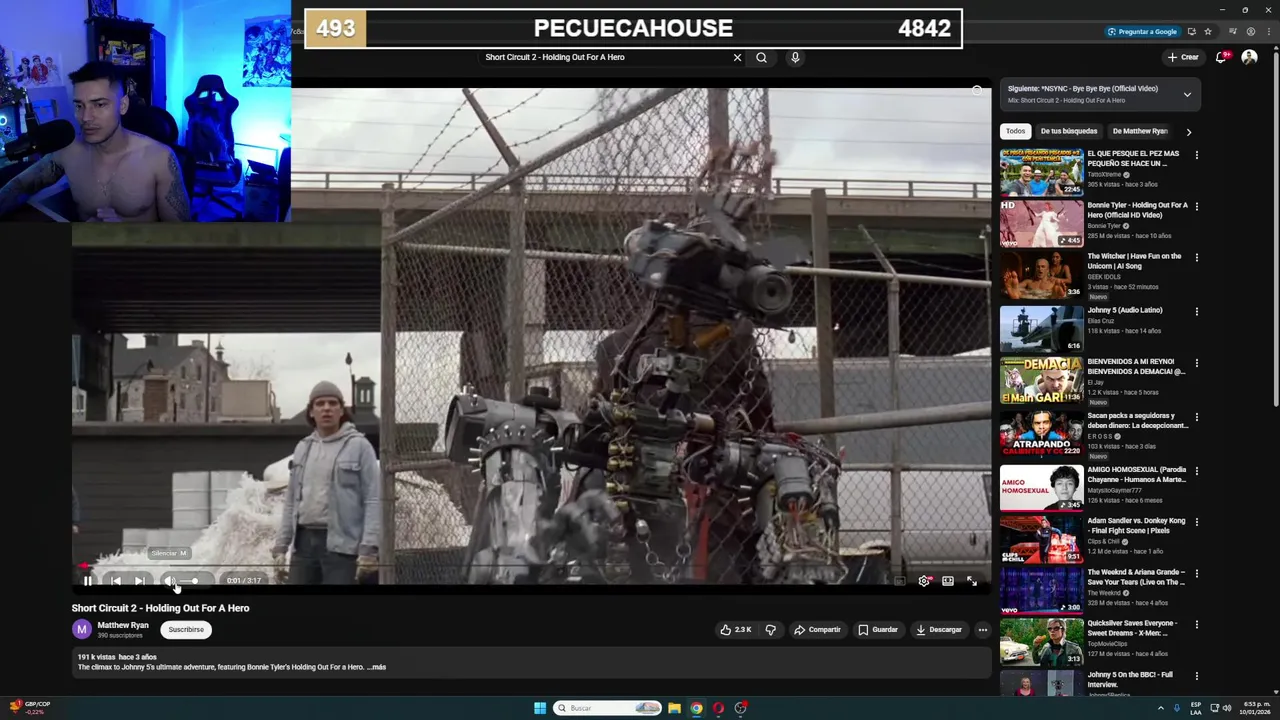Screen dimensions: 1280x720
Task: Open options for Sacan packs a seguidoras video
Action: (1196, 417)
